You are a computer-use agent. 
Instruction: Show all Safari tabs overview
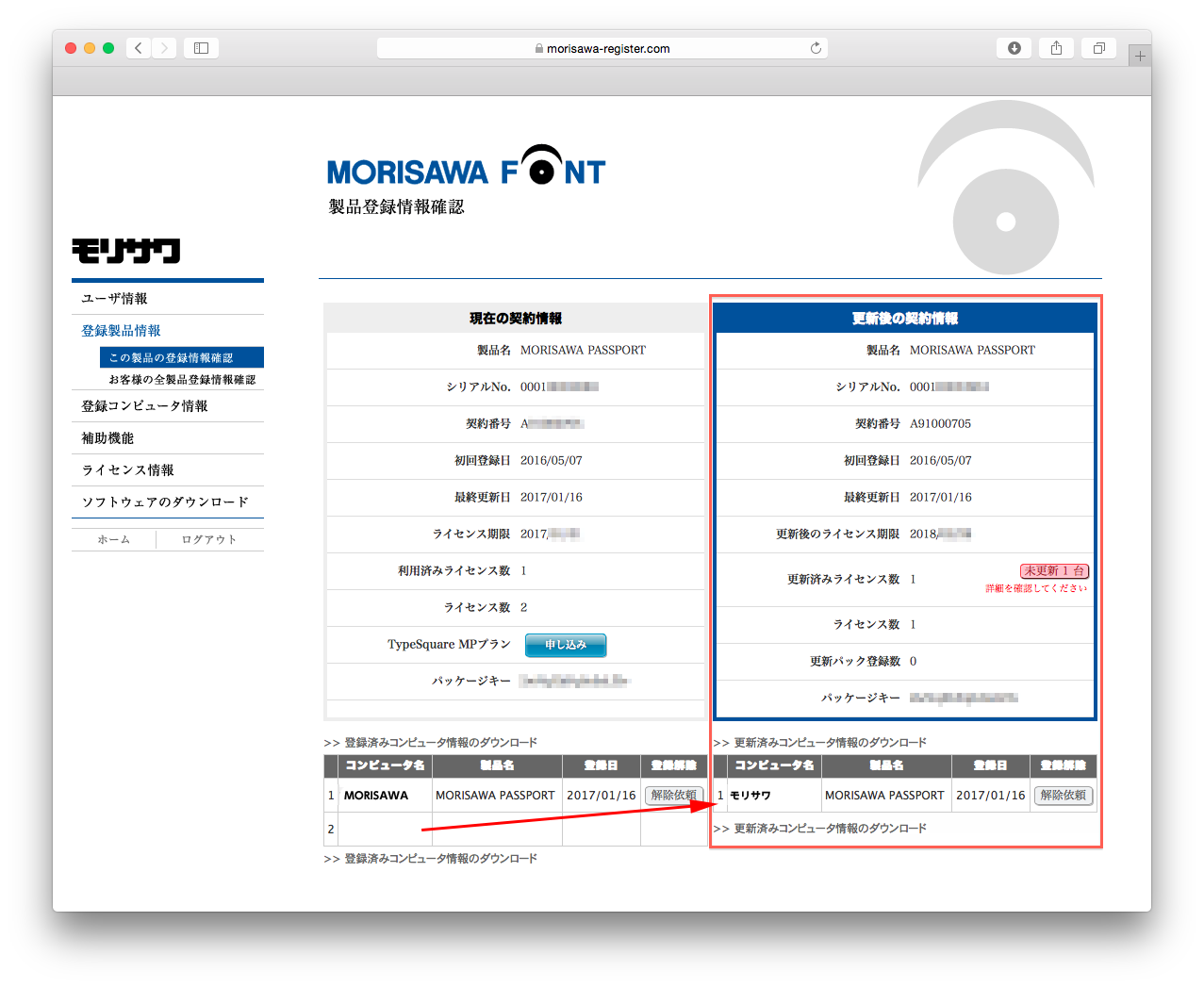(x=1099, y=48)
